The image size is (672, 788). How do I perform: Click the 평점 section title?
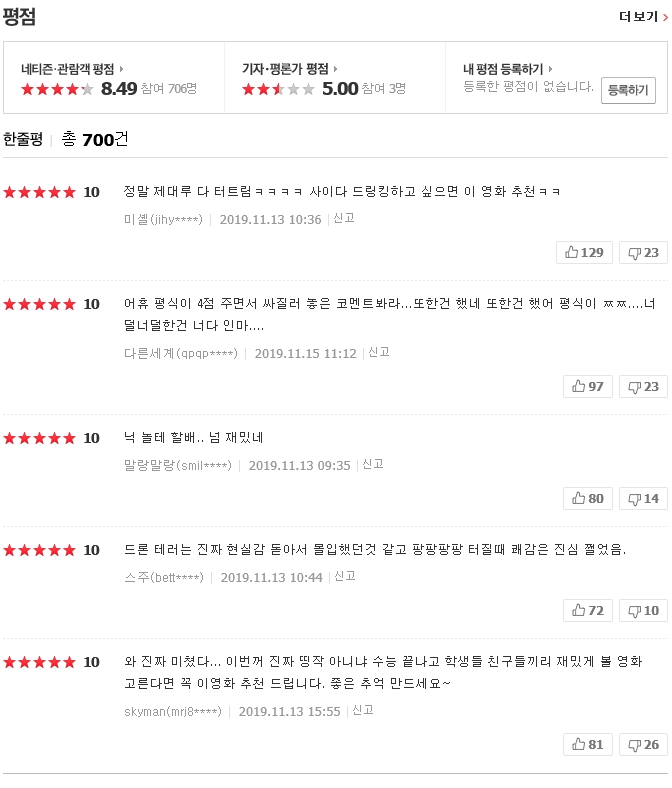(x=20, y=16)
